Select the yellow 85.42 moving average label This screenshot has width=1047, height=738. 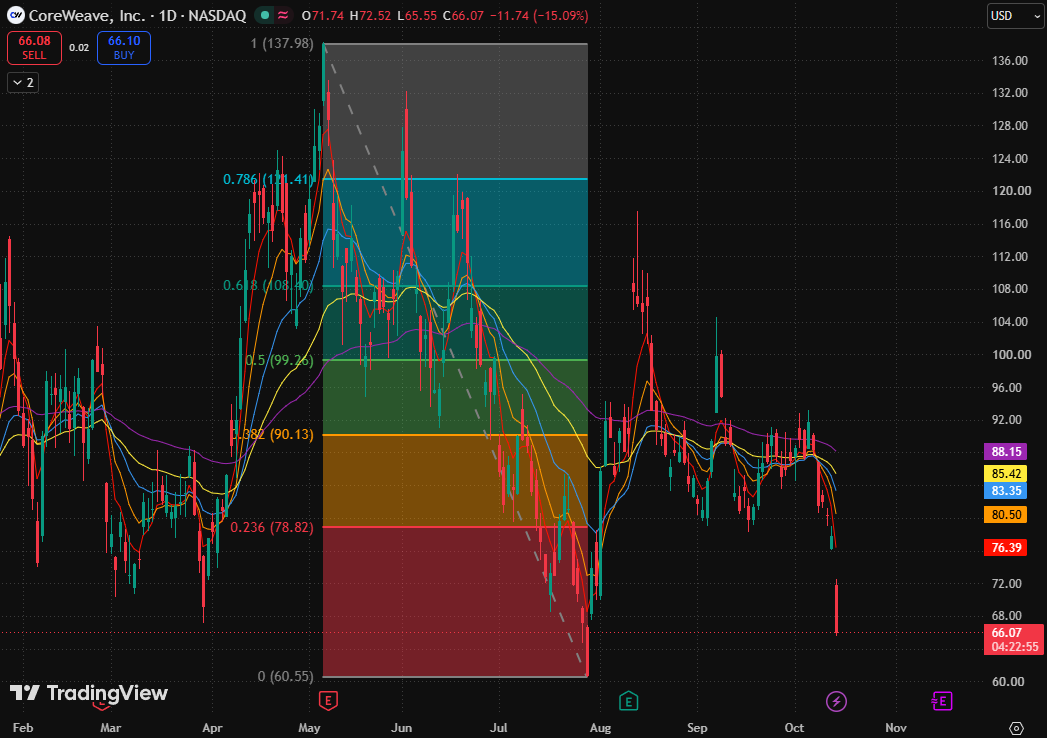pyautogui.click(x=1006, y=474)
